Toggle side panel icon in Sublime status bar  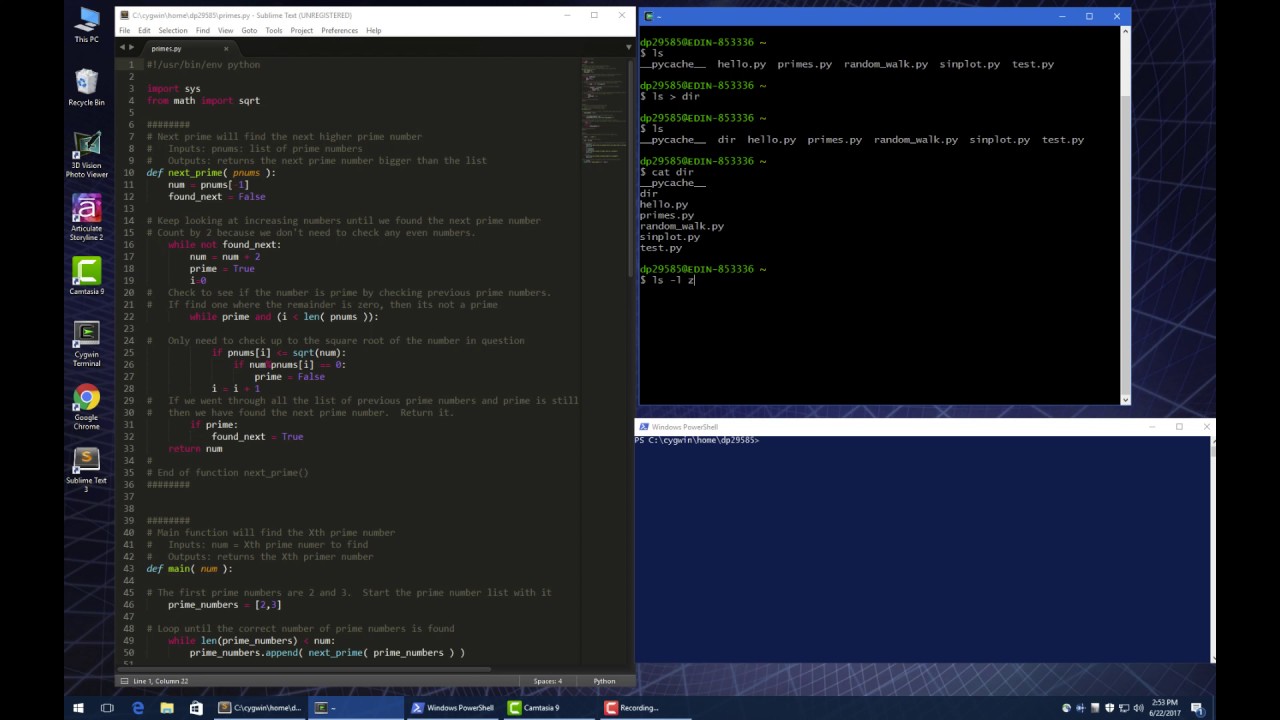(x=124, y=681)
